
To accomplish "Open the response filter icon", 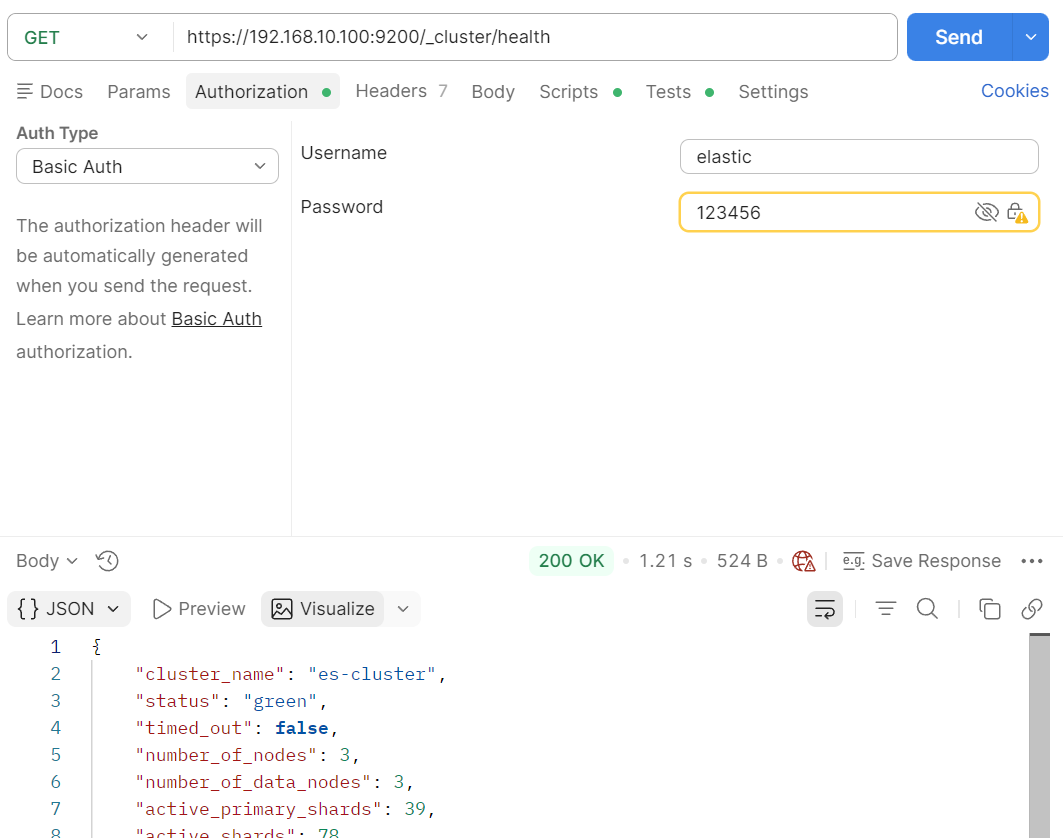I will 885,609.
